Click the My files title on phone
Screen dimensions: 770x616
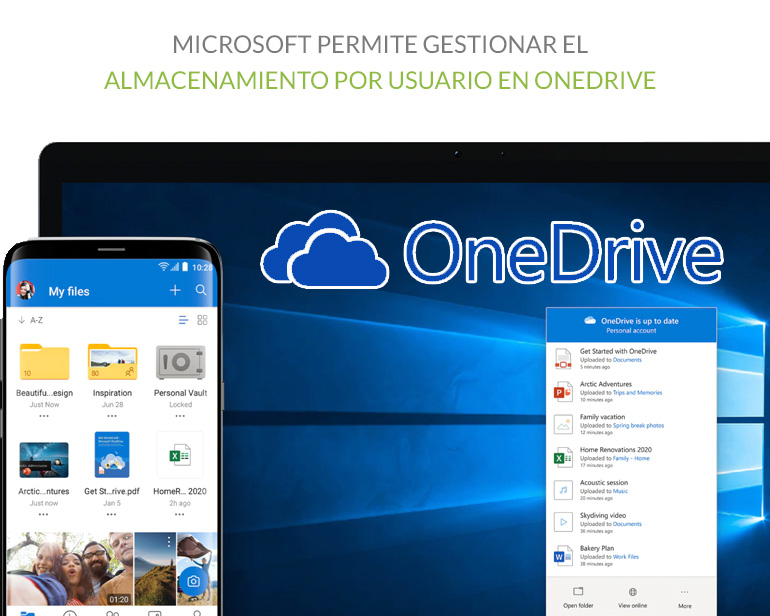tap(69, 291)
